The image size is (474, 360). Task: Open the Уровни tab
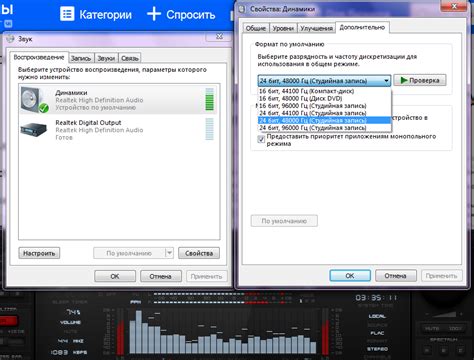click(283, 28)
